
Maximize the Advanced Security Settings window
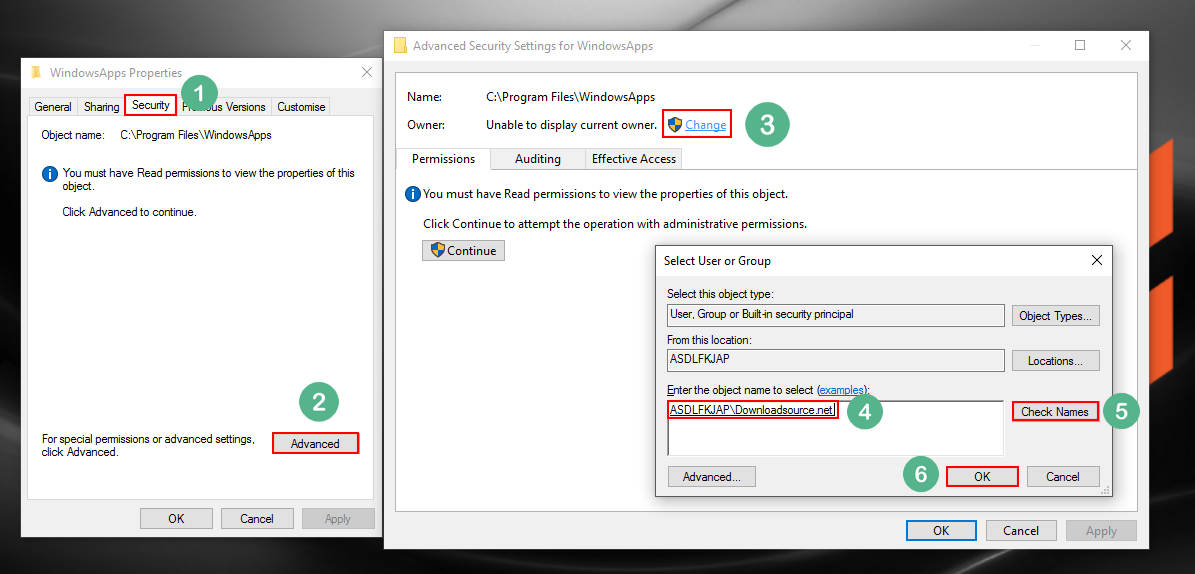point(1080,46)
